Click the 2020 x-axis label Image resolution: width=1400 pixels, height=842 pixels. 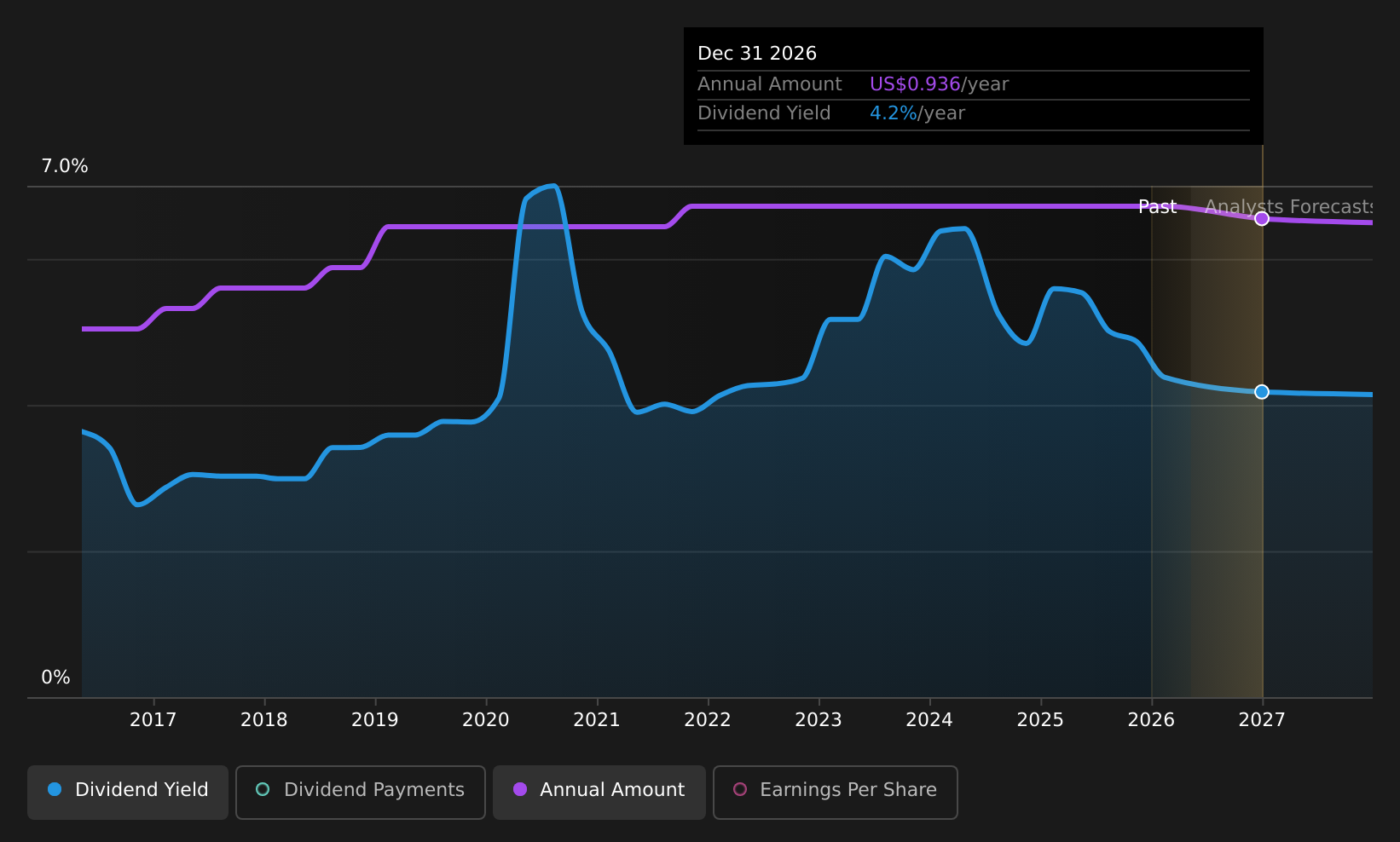(486, 720)
